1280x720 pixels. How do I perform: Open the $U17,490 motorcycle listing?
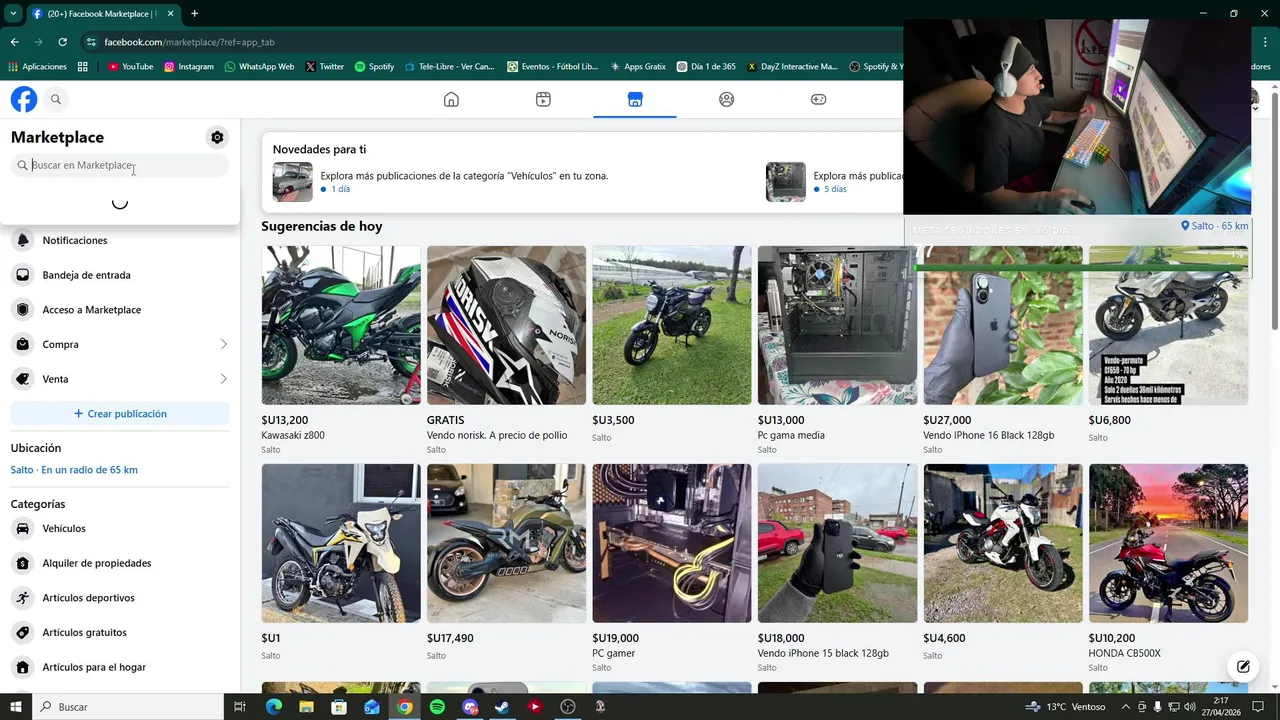click(x=506, y=543)
